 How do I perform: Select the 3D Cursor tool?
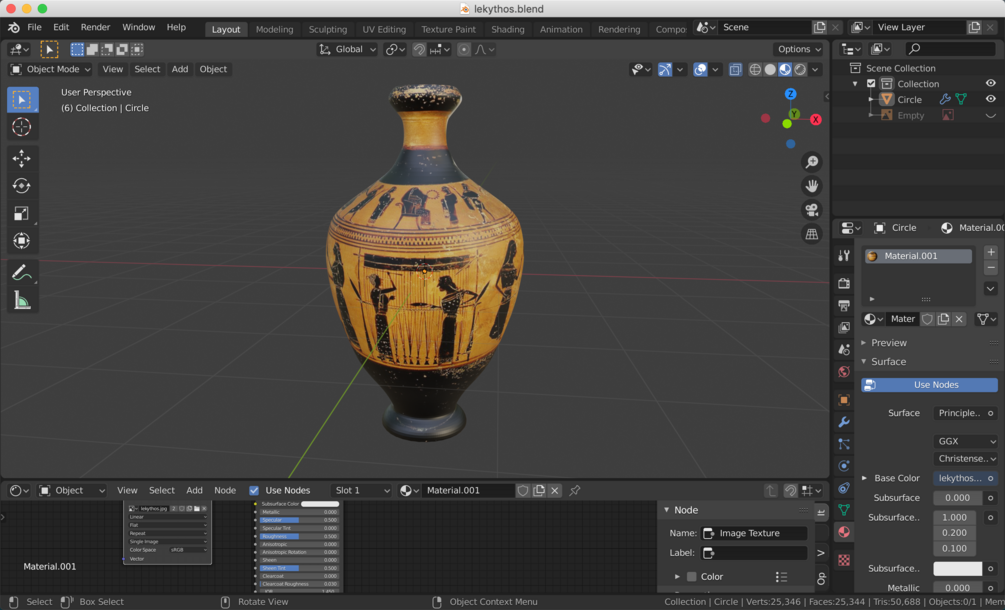22,127
